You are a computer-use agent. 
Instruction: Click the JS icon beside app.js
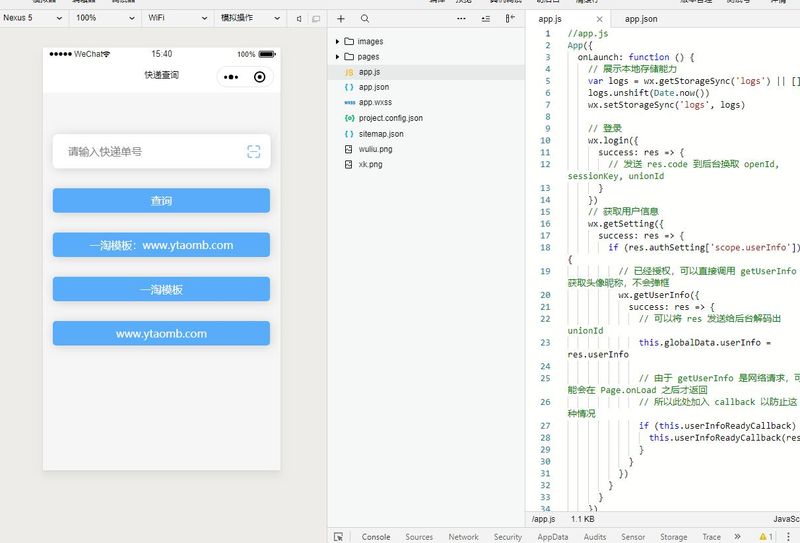(349, 72)
